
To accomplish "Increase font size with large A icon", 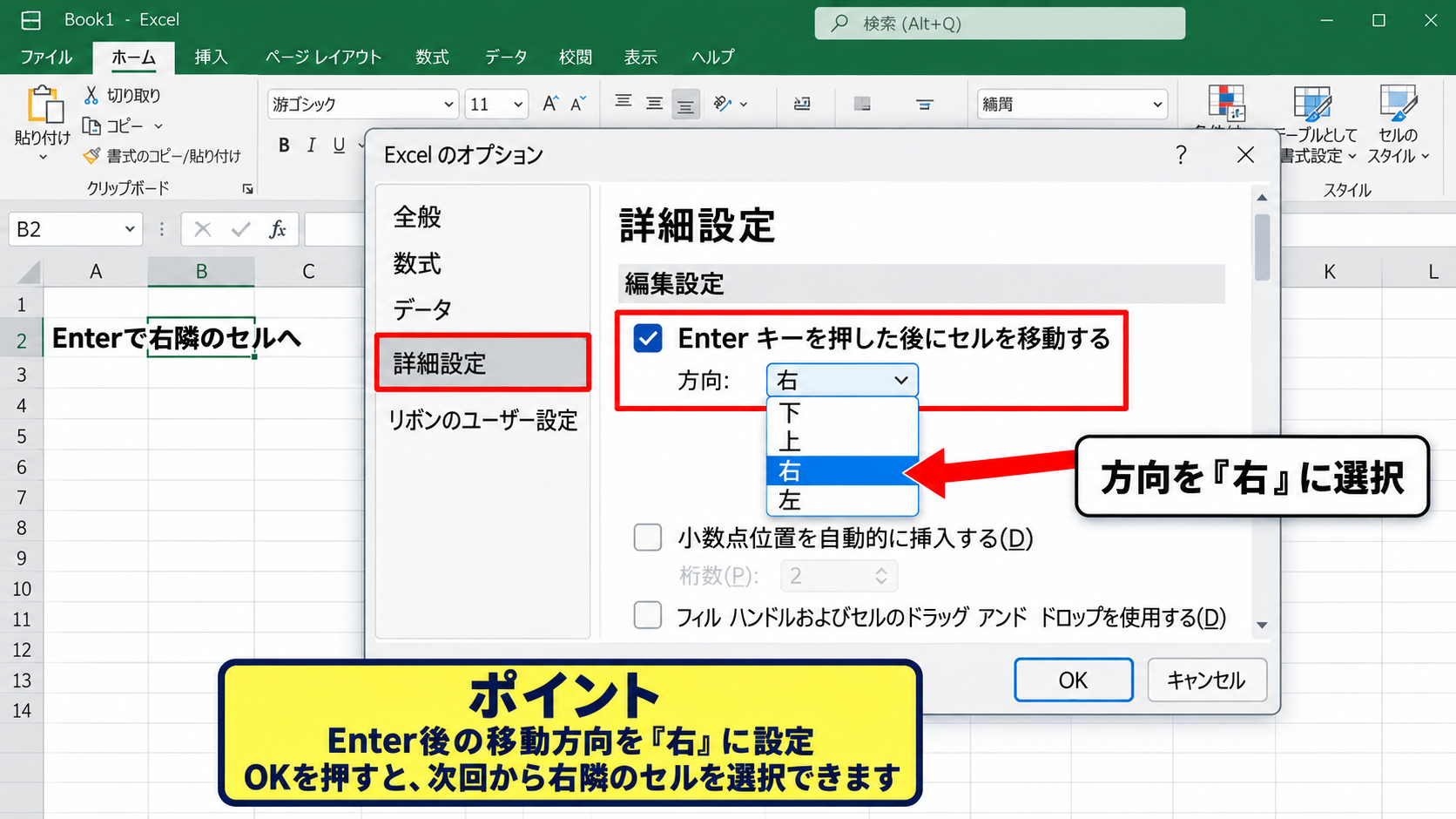I will coord(549,104).
